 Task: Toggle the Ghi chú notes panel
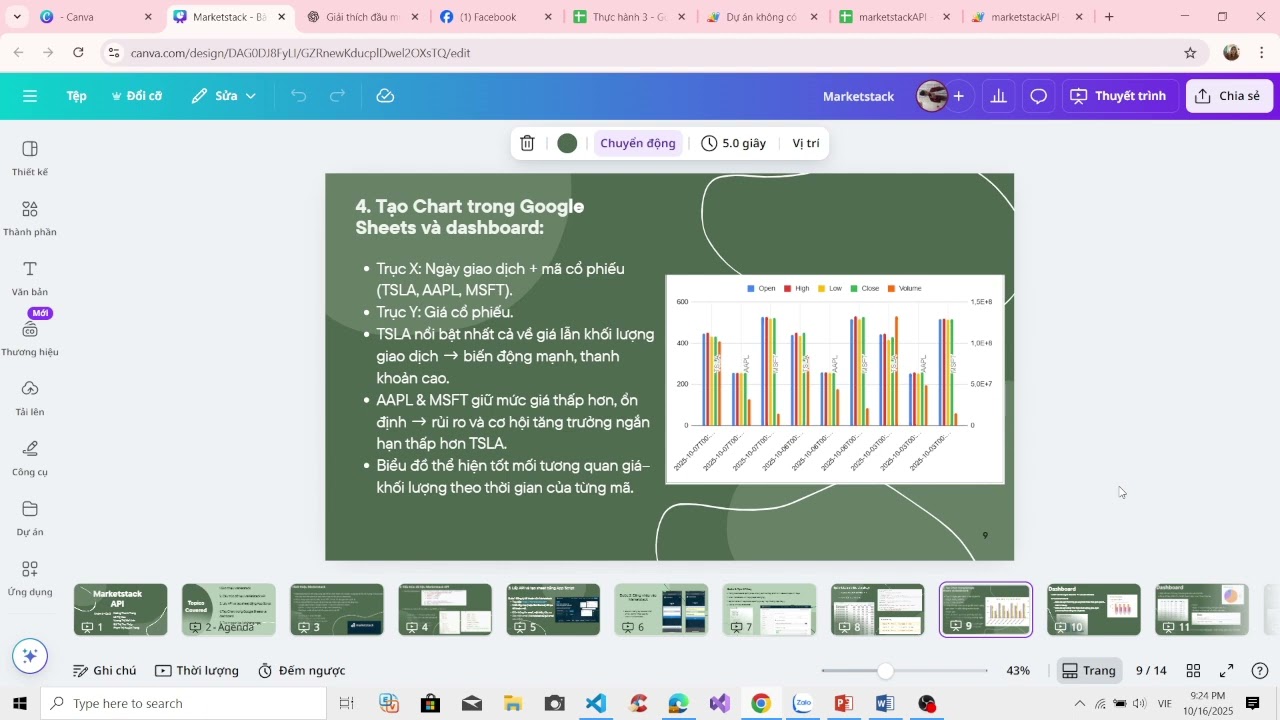pos(104,671)
